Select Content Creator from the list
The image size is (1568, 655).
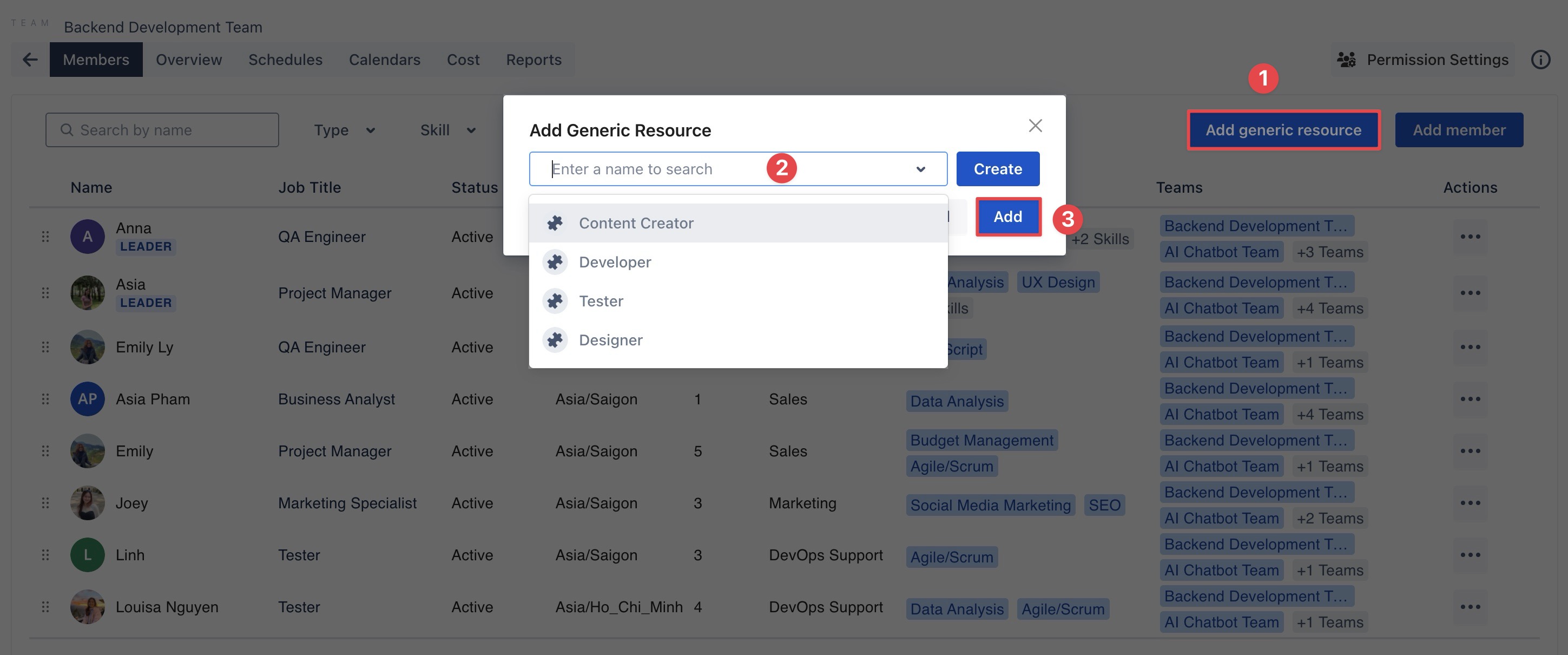click(636, 224)
